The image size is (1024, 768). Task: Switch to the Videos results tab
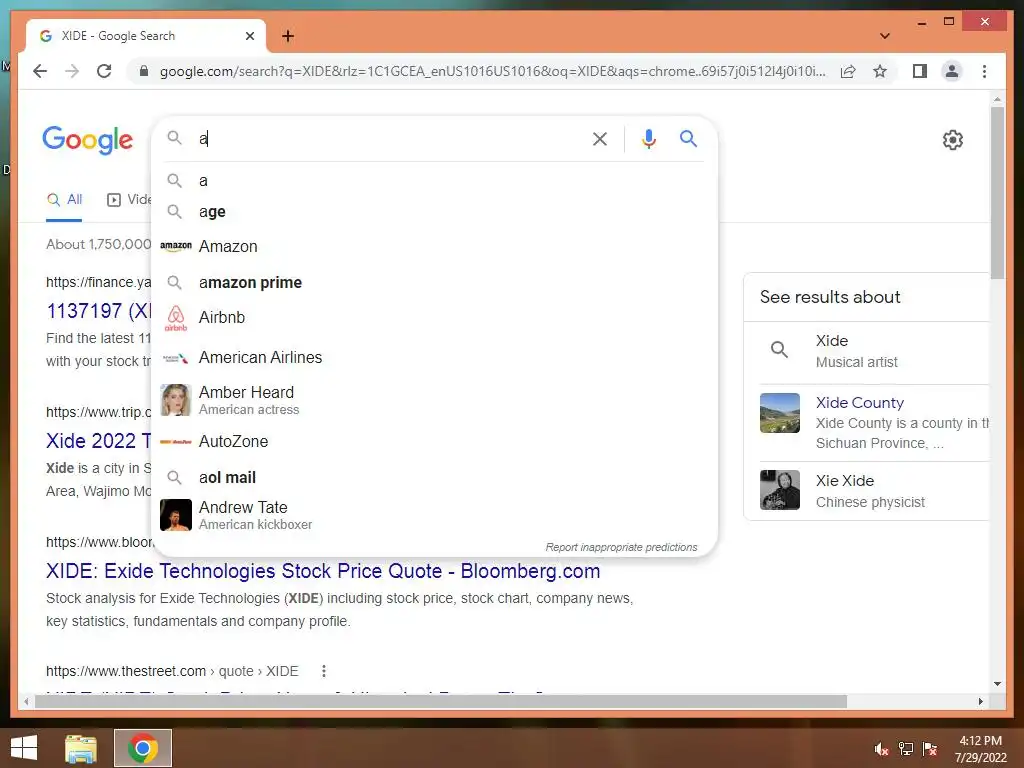129,199
